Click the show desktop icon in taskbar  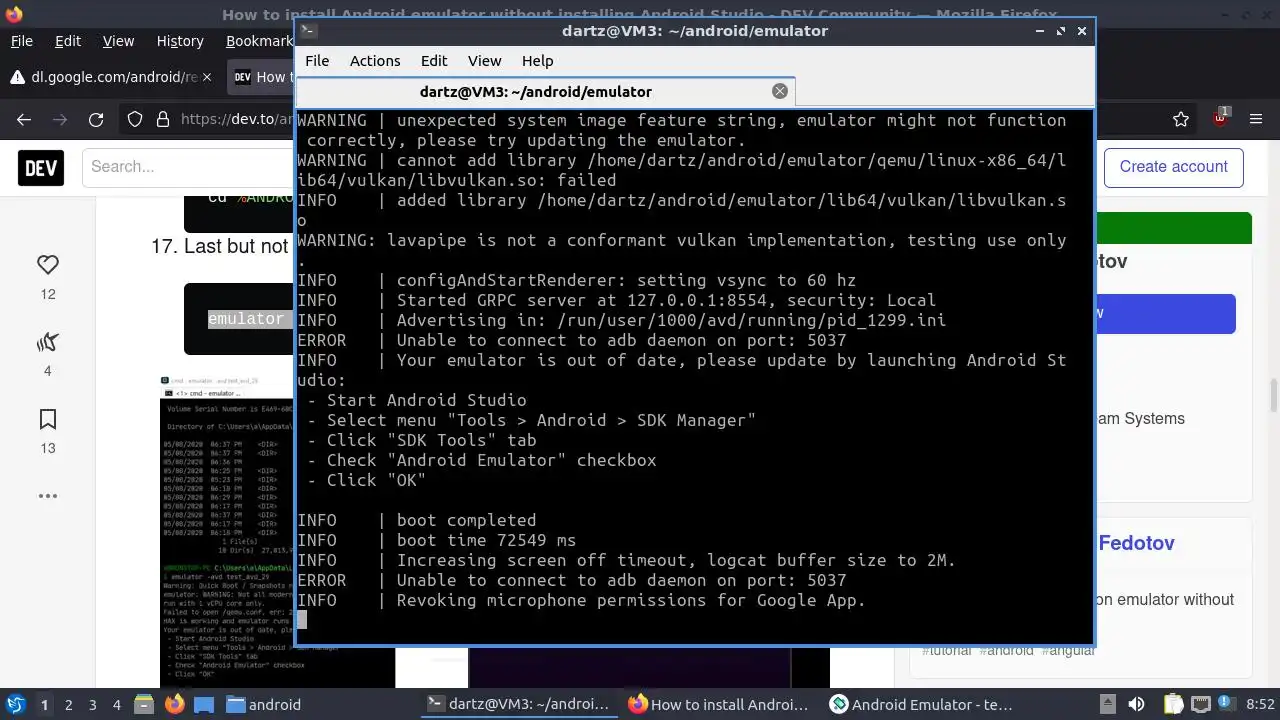click(x=204, y=704)
